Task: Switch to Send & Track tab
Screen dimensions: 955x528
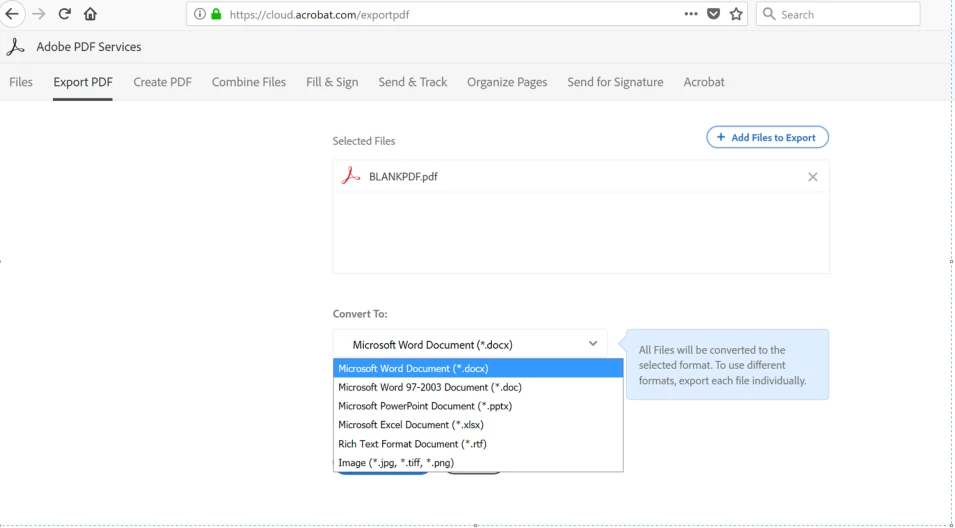Action: coord(413,82)
